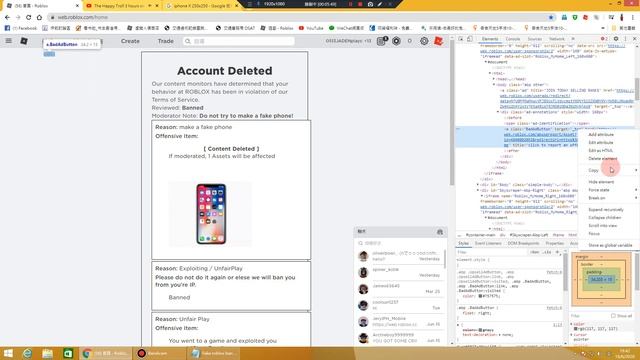
Task: Switch to the DevTools Network tab
Action: tap(556, 39)
